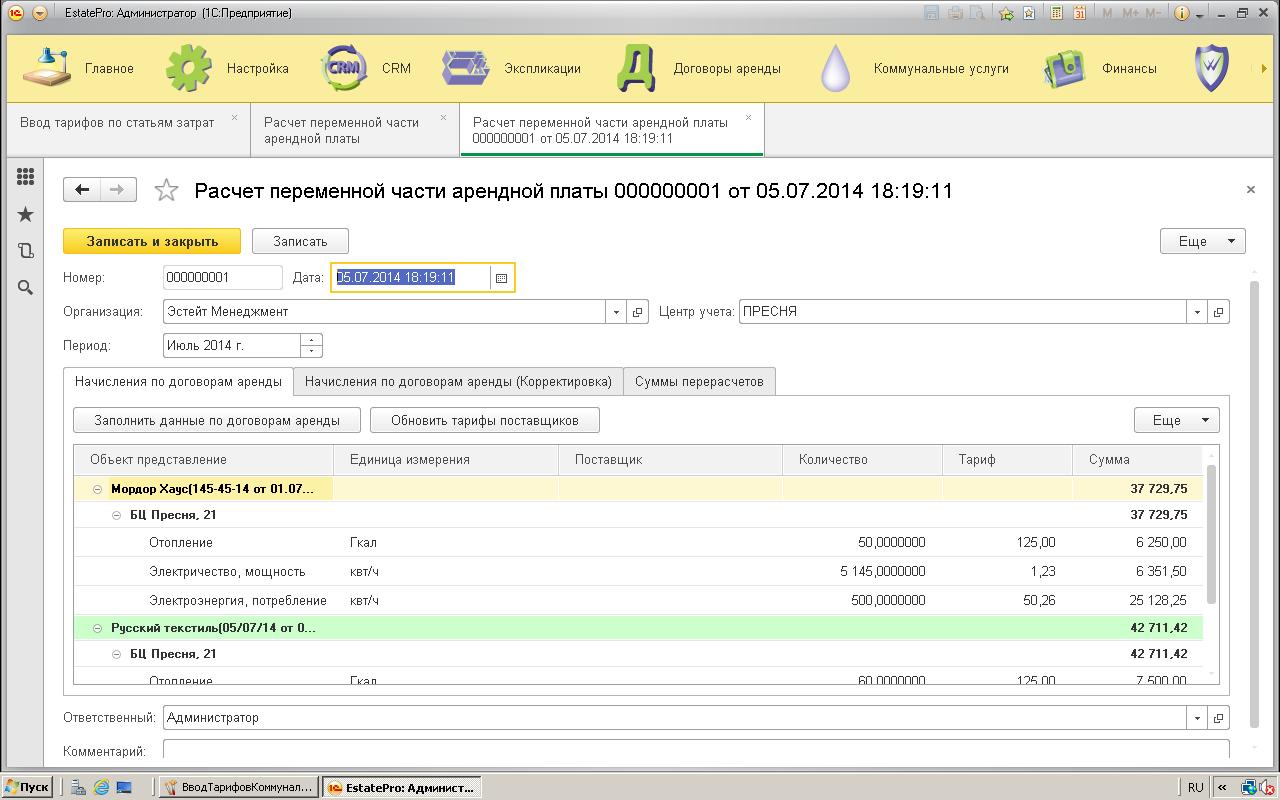Close the Ввод тарифов tab

click(x=235, y=118)
